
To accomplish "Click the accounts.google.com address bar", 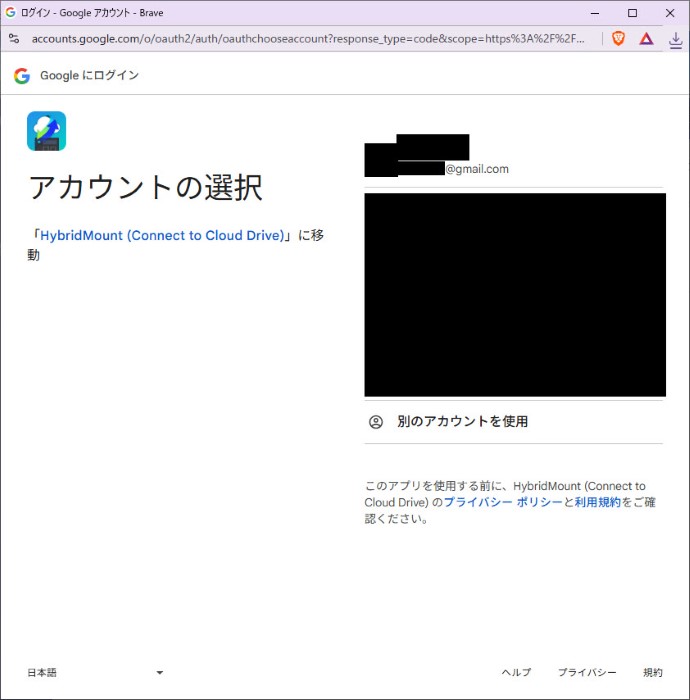I will tap(300, 39).
